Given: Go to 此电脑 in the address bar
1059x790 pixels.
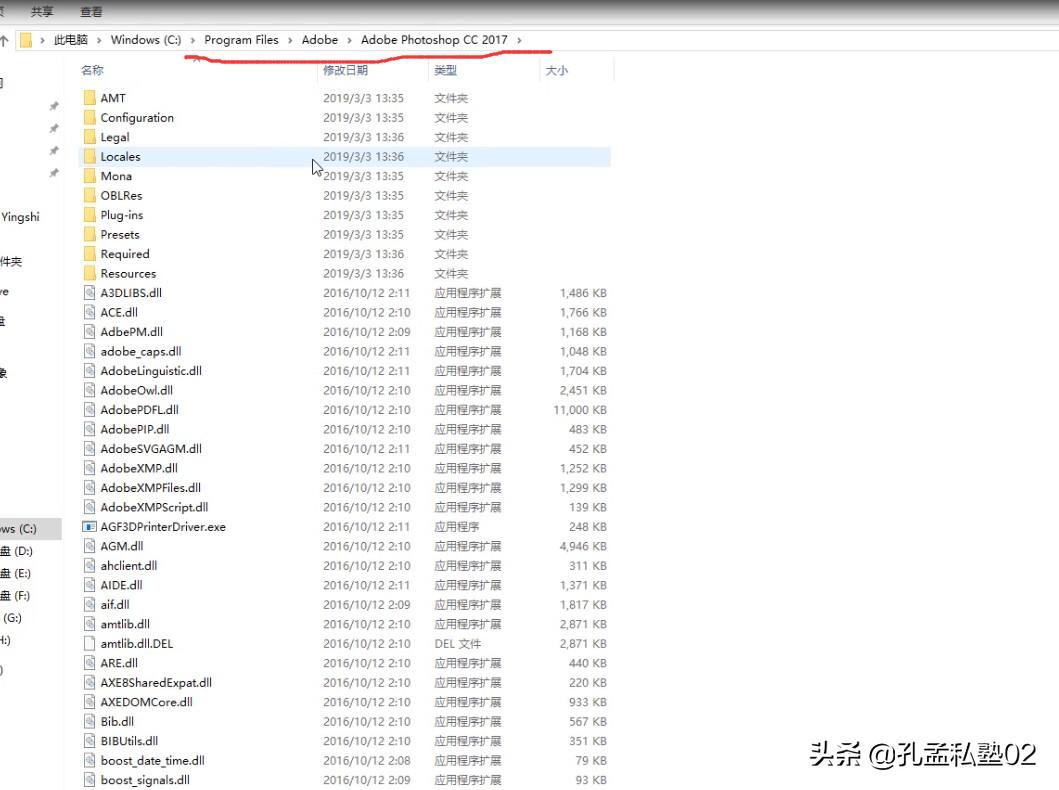Looking at the screenshot, I should point(71,40).
